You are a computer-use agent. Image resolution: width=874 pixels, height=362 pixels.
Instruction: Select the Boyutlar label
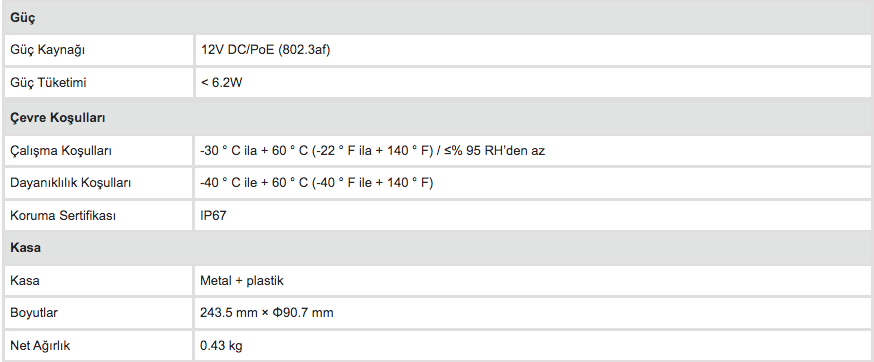[33, 313]
